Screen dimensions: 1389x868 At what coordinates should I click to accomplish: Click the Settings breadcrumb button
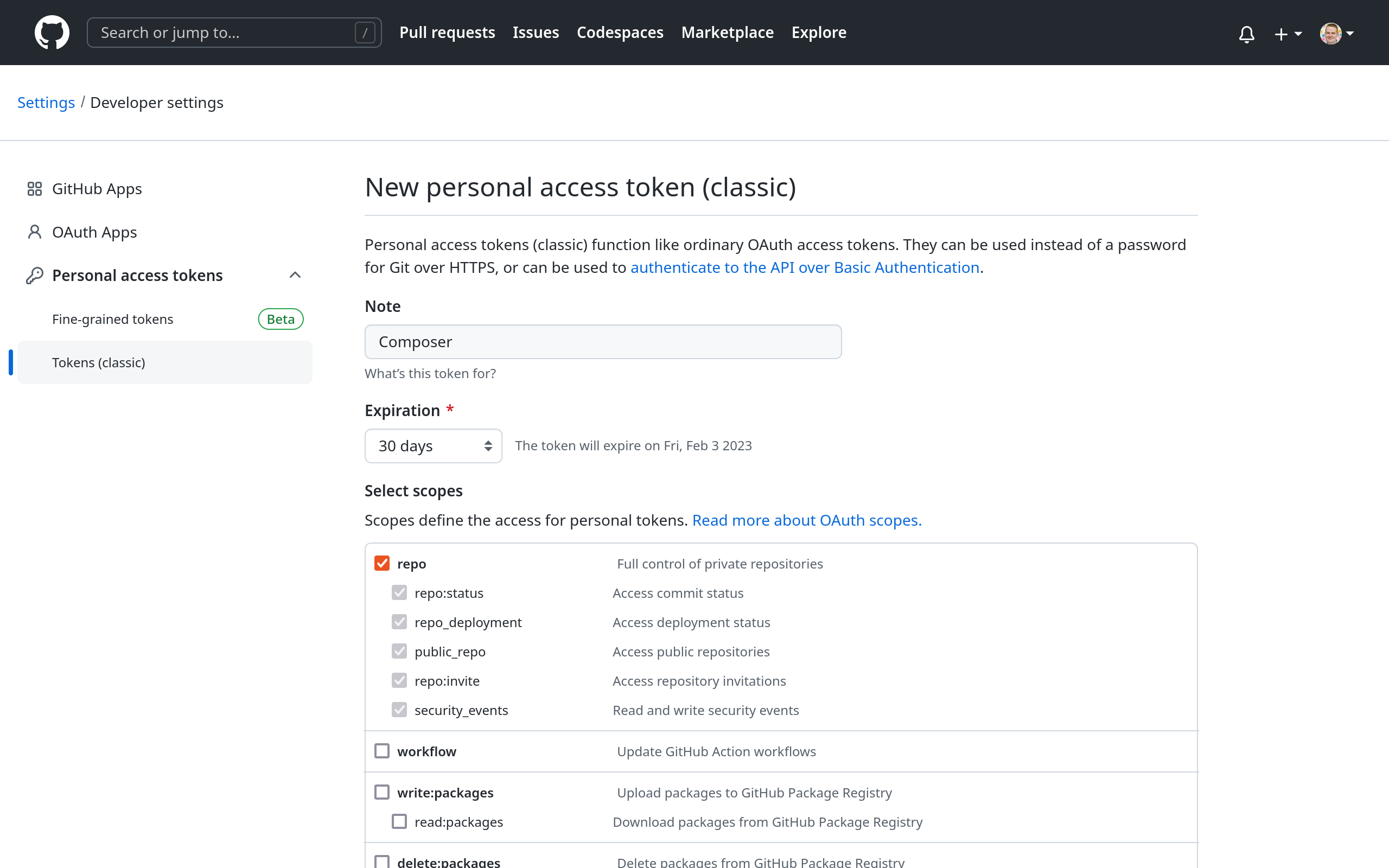pyautogui.click(x=46, y=102)
